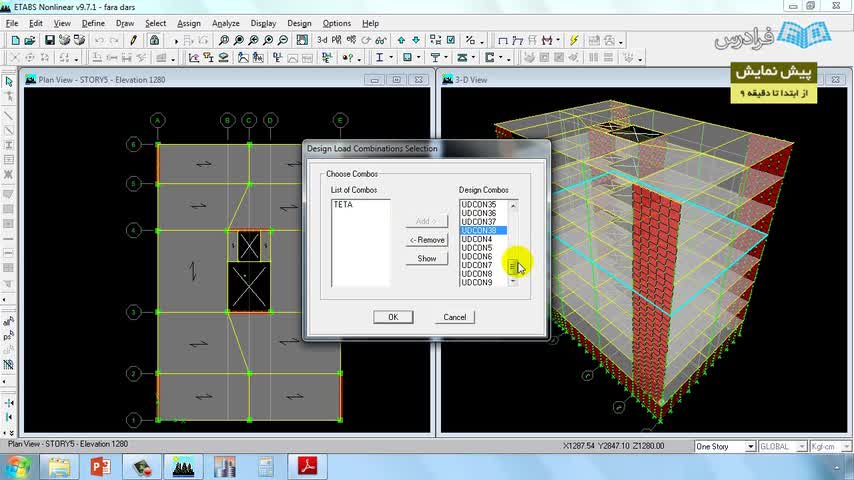Open the Design menu
Screen dimensions: 854x480
click(x=299, y=23)
